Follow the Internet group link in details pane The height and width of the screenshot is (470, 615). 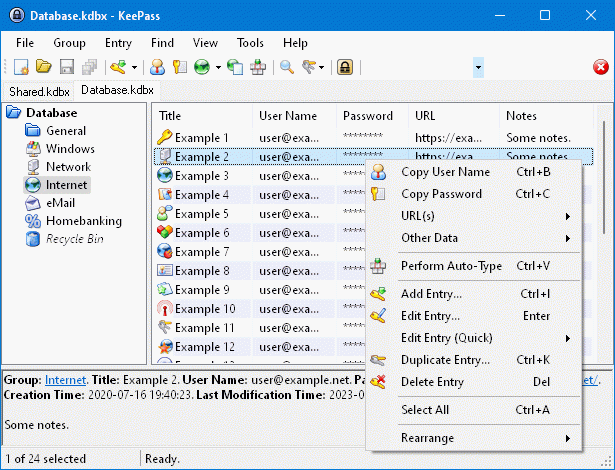coord(65,380)
